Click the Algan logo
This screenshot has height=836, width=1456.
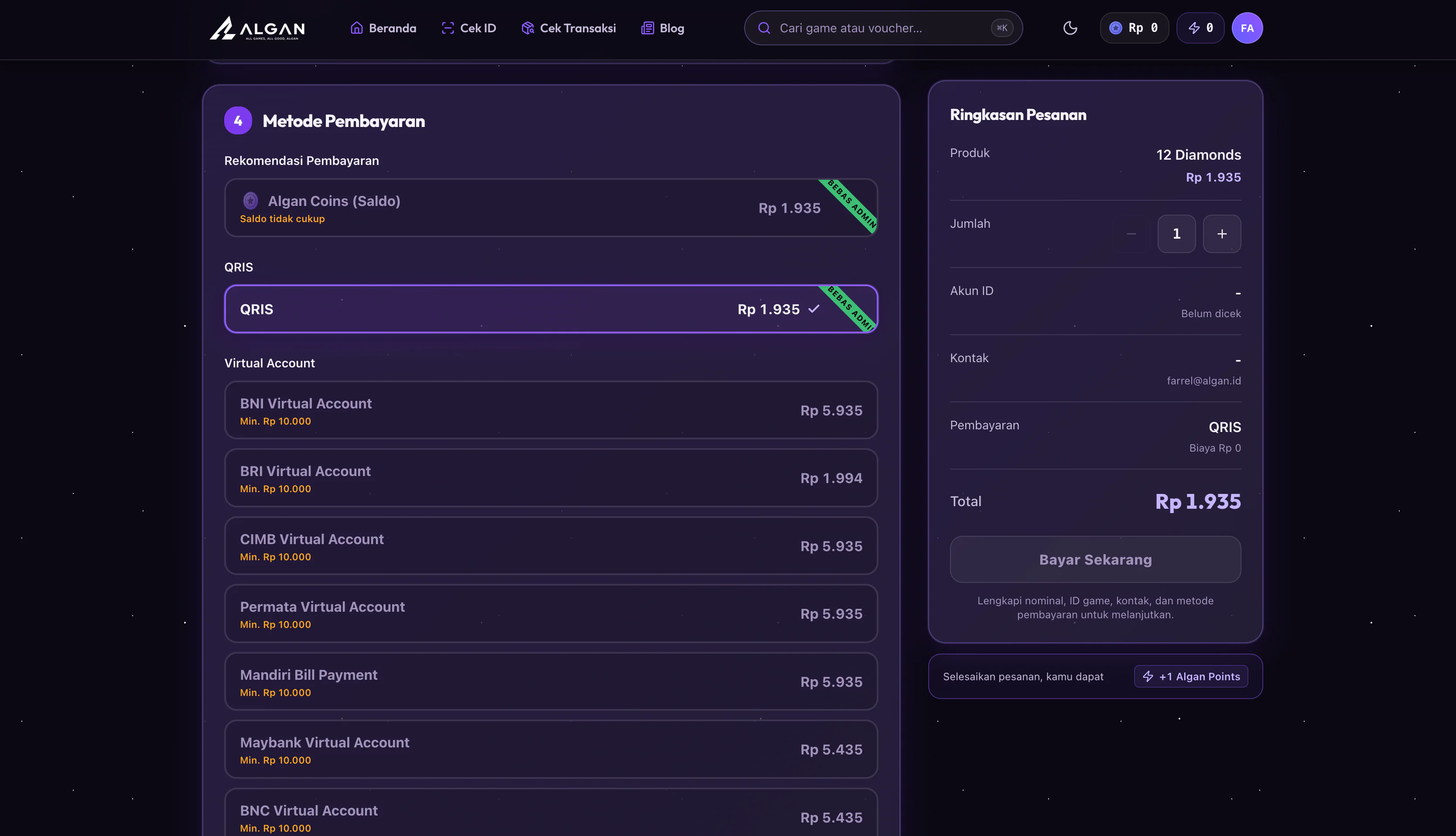[257, 28]
